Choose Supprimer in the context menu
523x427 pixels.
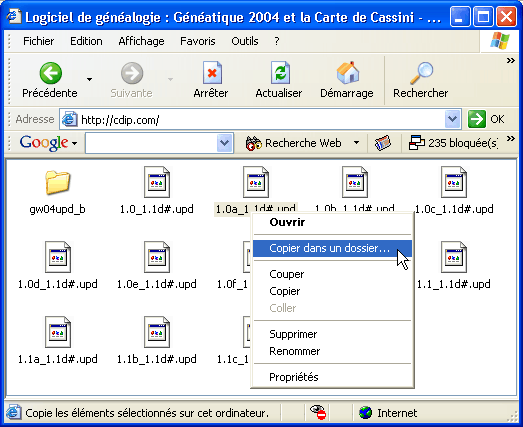[x=333, y=334]
